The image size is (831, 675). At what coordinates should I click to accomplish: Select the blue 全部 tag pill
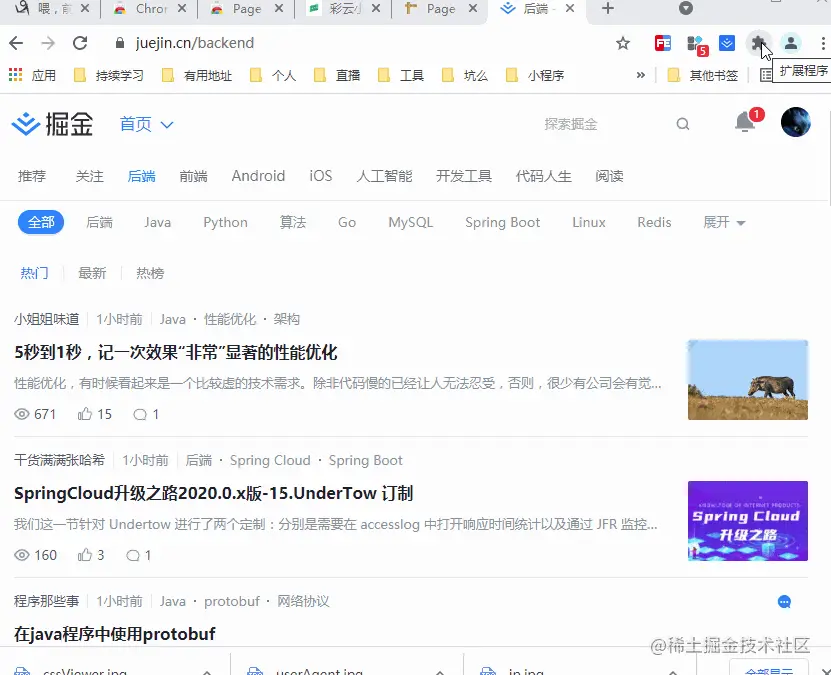[x=40, y=222]
